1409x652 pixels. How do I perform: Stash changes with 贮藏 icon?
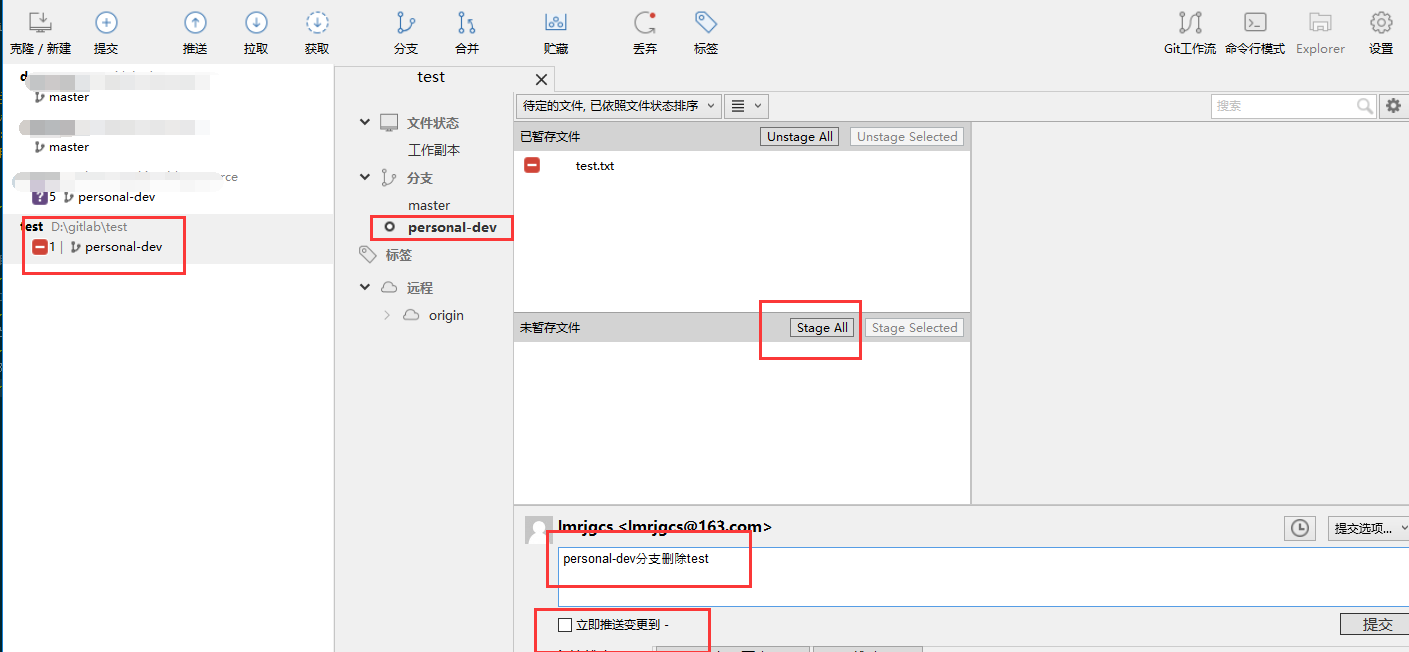pyautogui.click(x=556, y=24)
